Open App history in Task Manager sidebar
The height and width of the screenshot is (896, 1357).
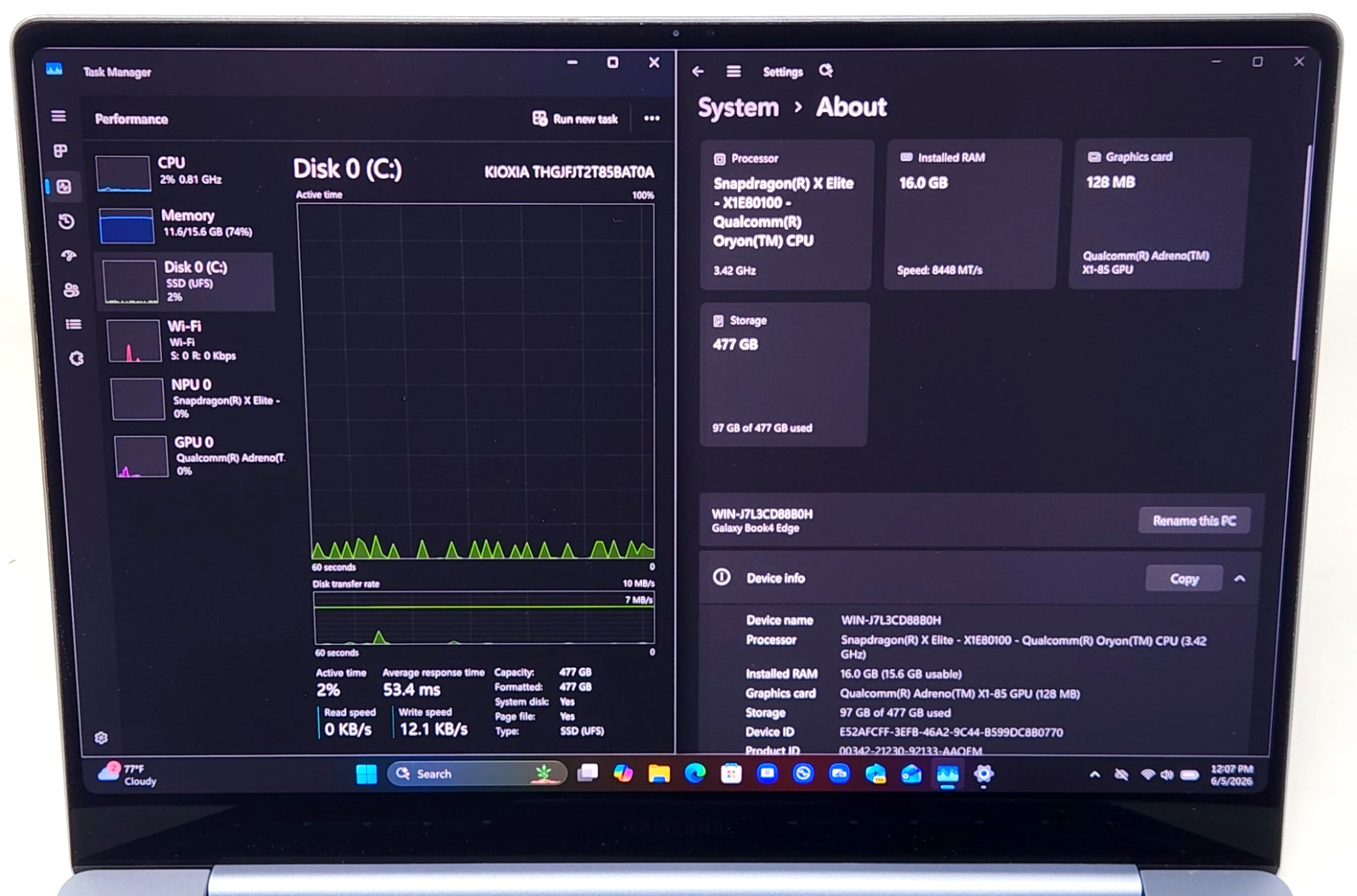pyautogui.click(x=66, y=221)
